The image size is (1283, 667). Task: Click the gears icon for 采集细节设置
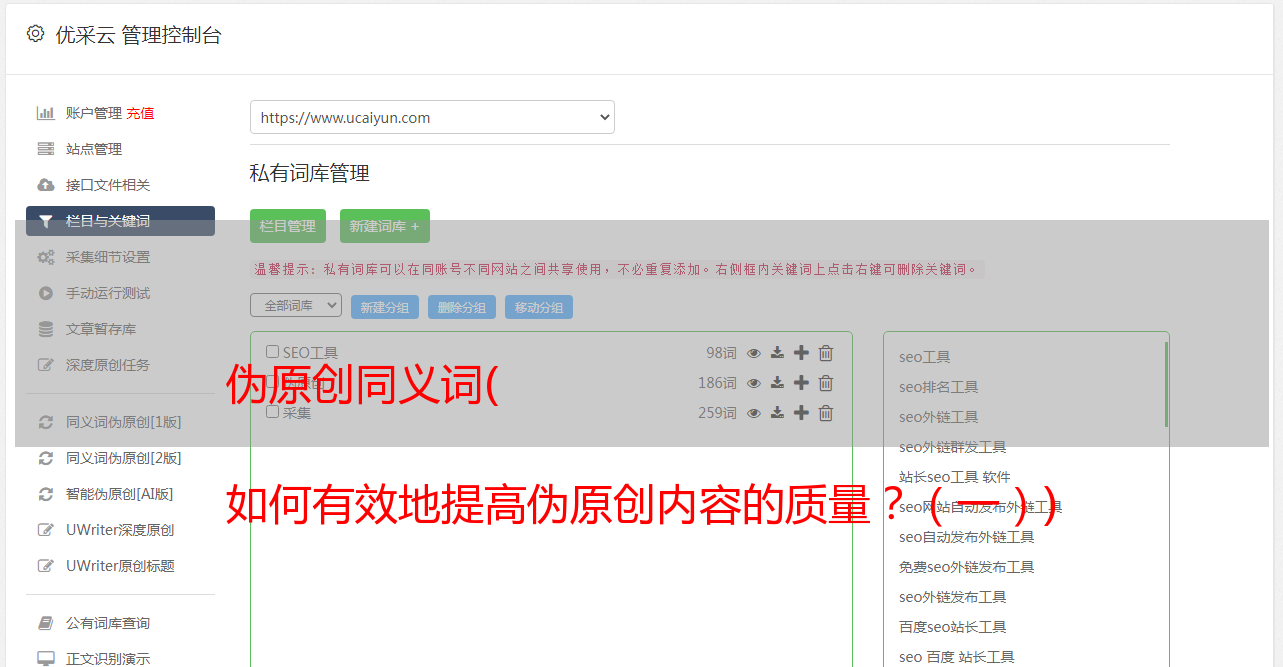45,257
